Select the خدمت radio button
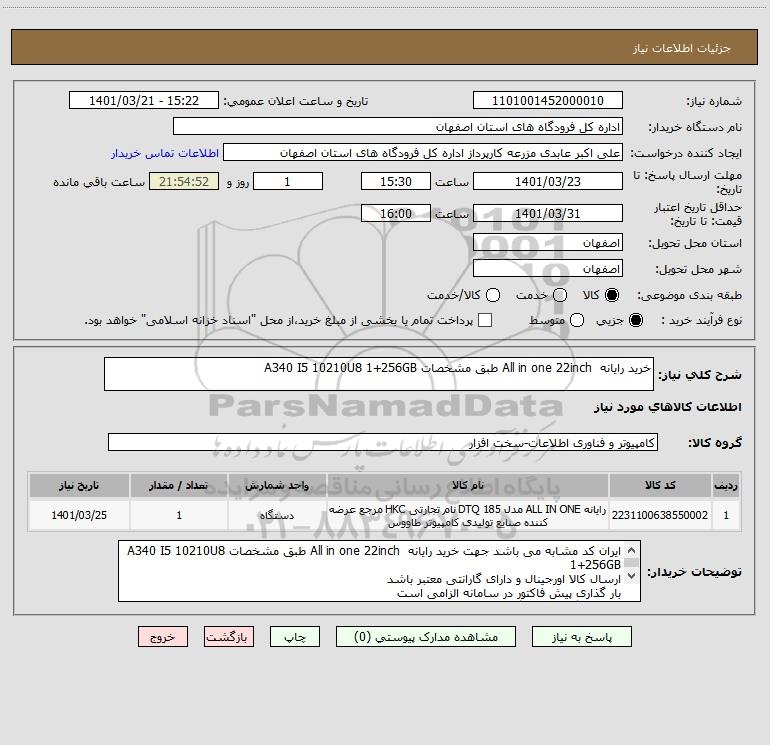 coord(560,295)
